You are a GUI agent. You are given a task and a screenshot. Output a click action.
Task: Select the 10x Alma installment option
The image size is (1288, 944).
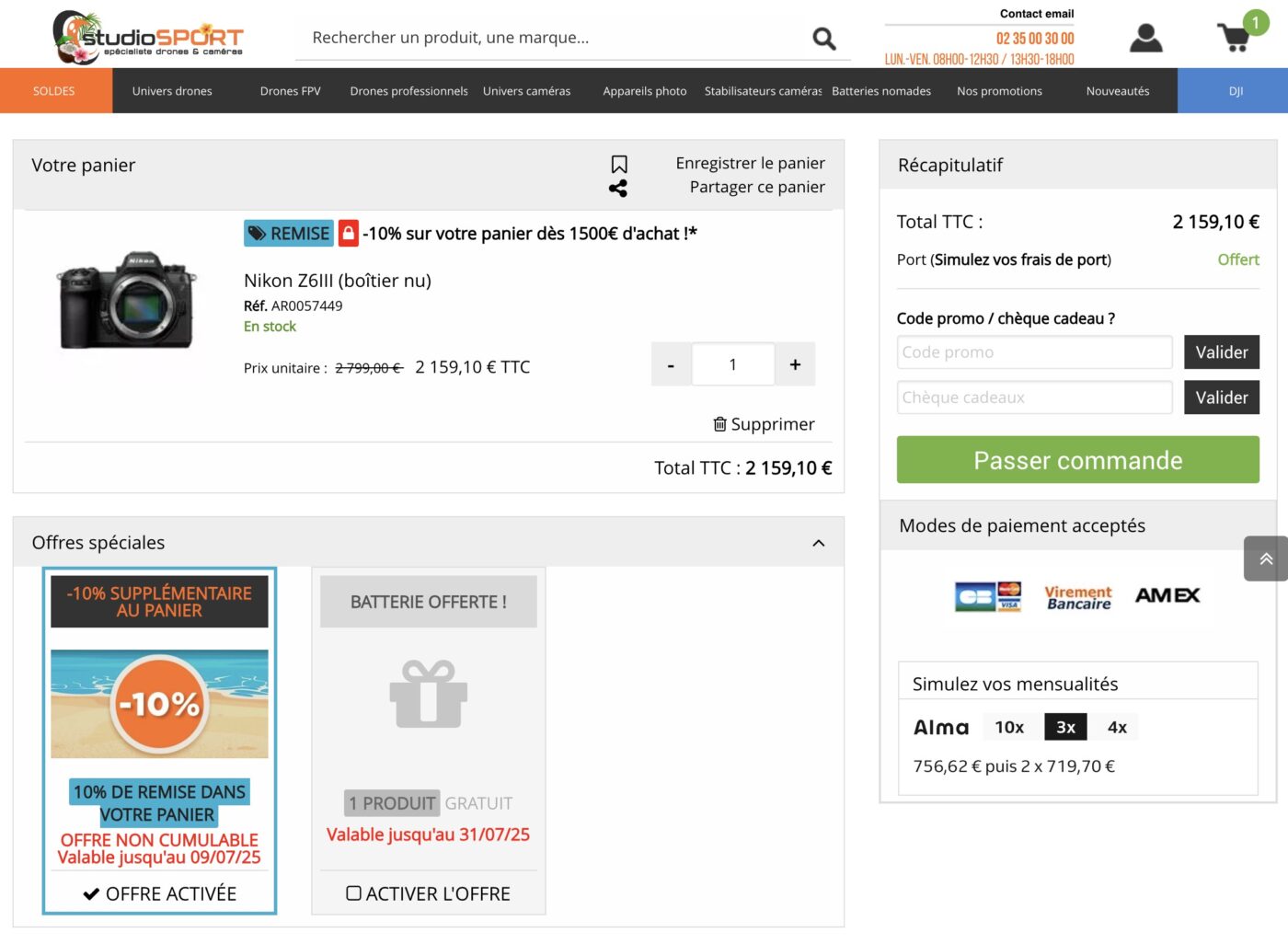click(1009, 727)
